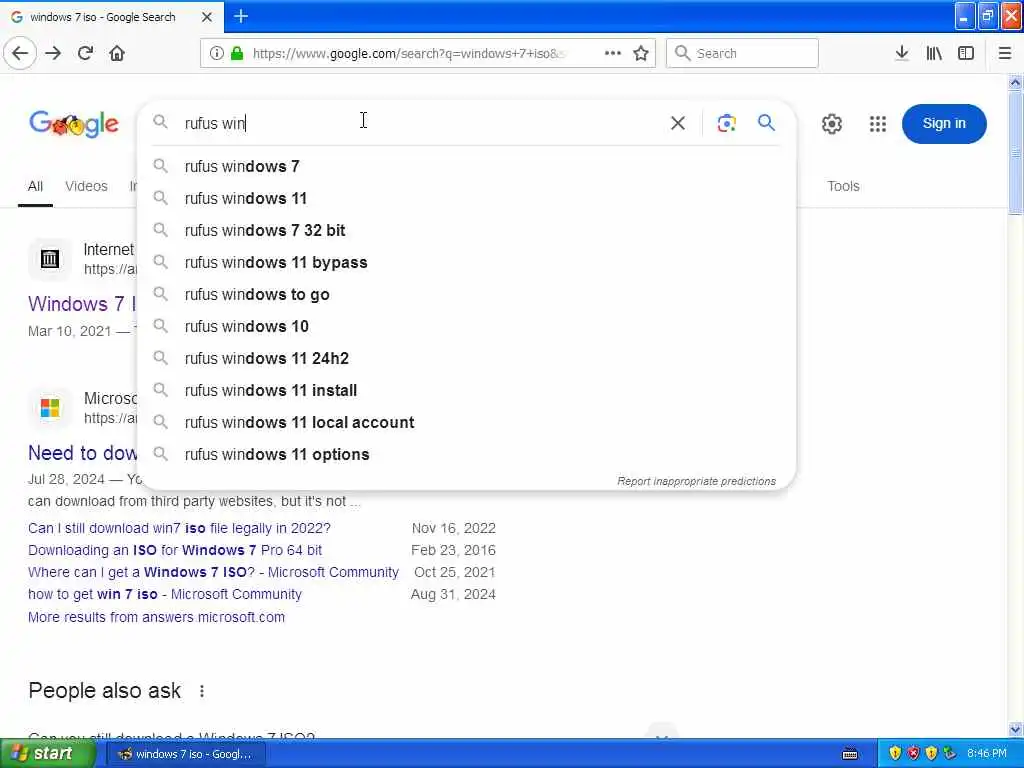Pick suggestion rufus windows to go

pos(466,295)
